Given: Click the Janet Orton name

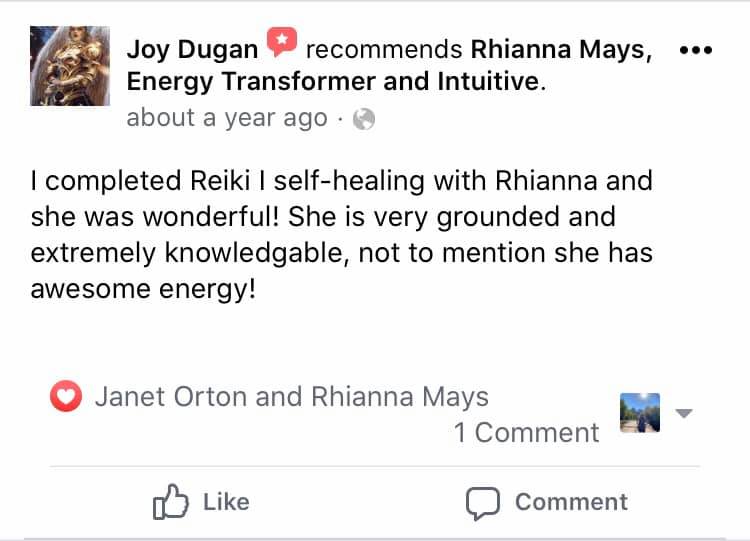Looking at the screenshot, I should click(171, 397).
